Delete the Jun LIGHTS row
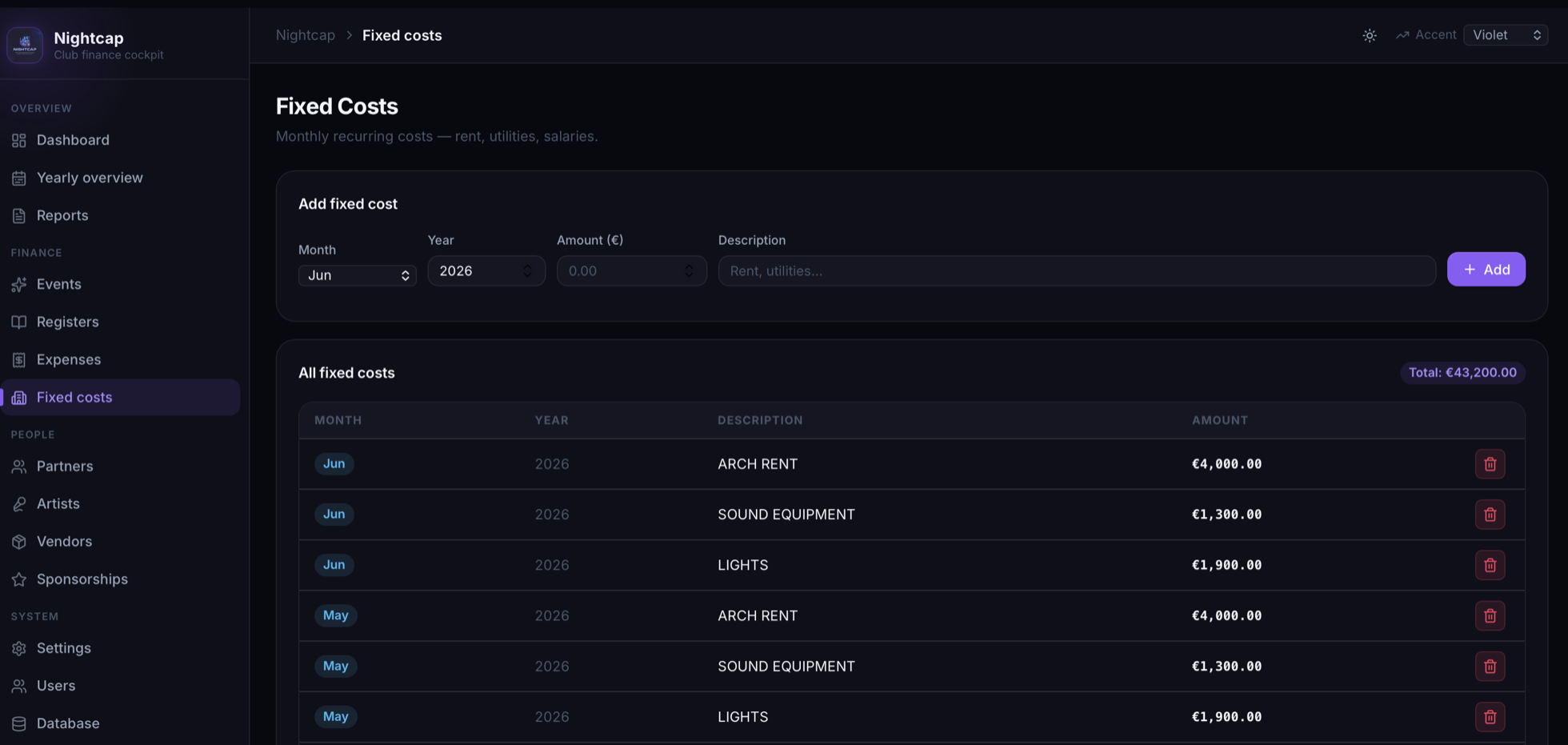The image size is (1568, 745). pos(1490,565)
